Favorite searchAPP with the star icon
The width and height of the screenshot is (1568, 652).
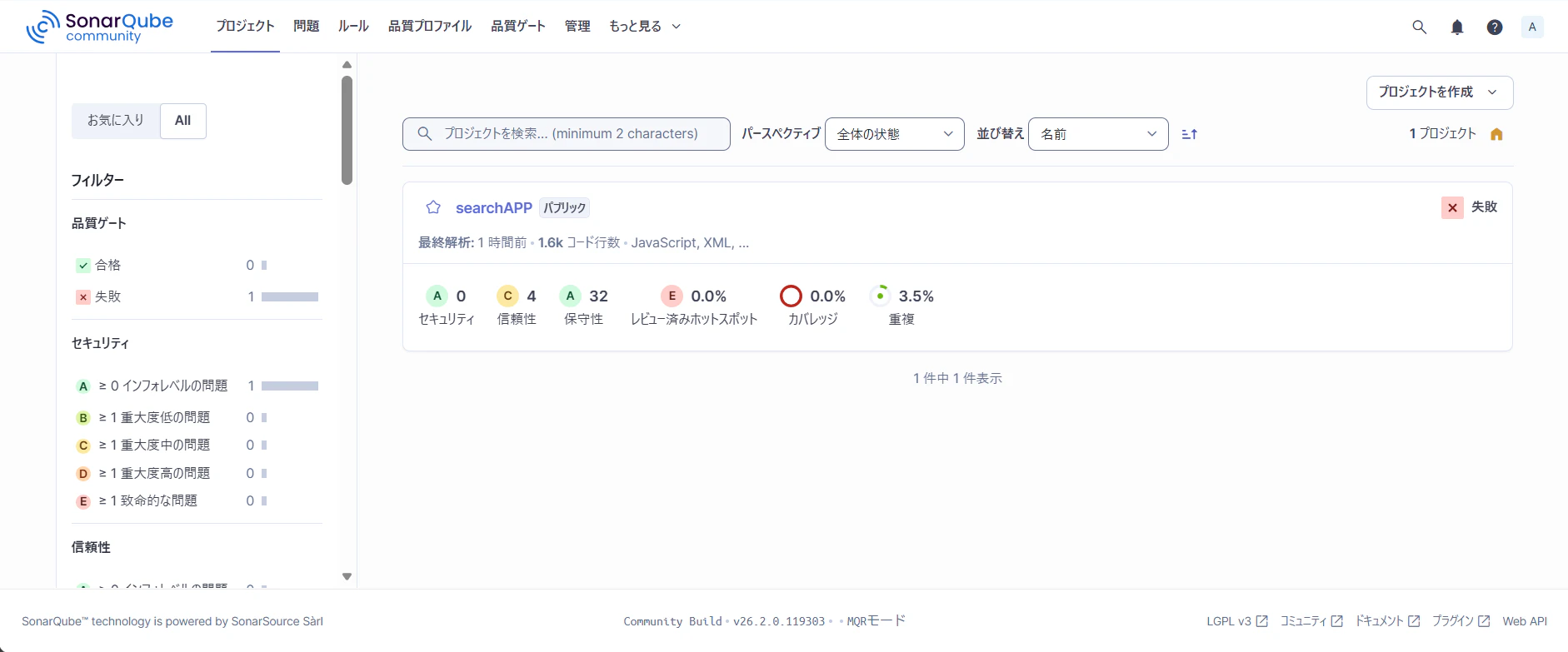pyautogui.click(x=433, y=207)
